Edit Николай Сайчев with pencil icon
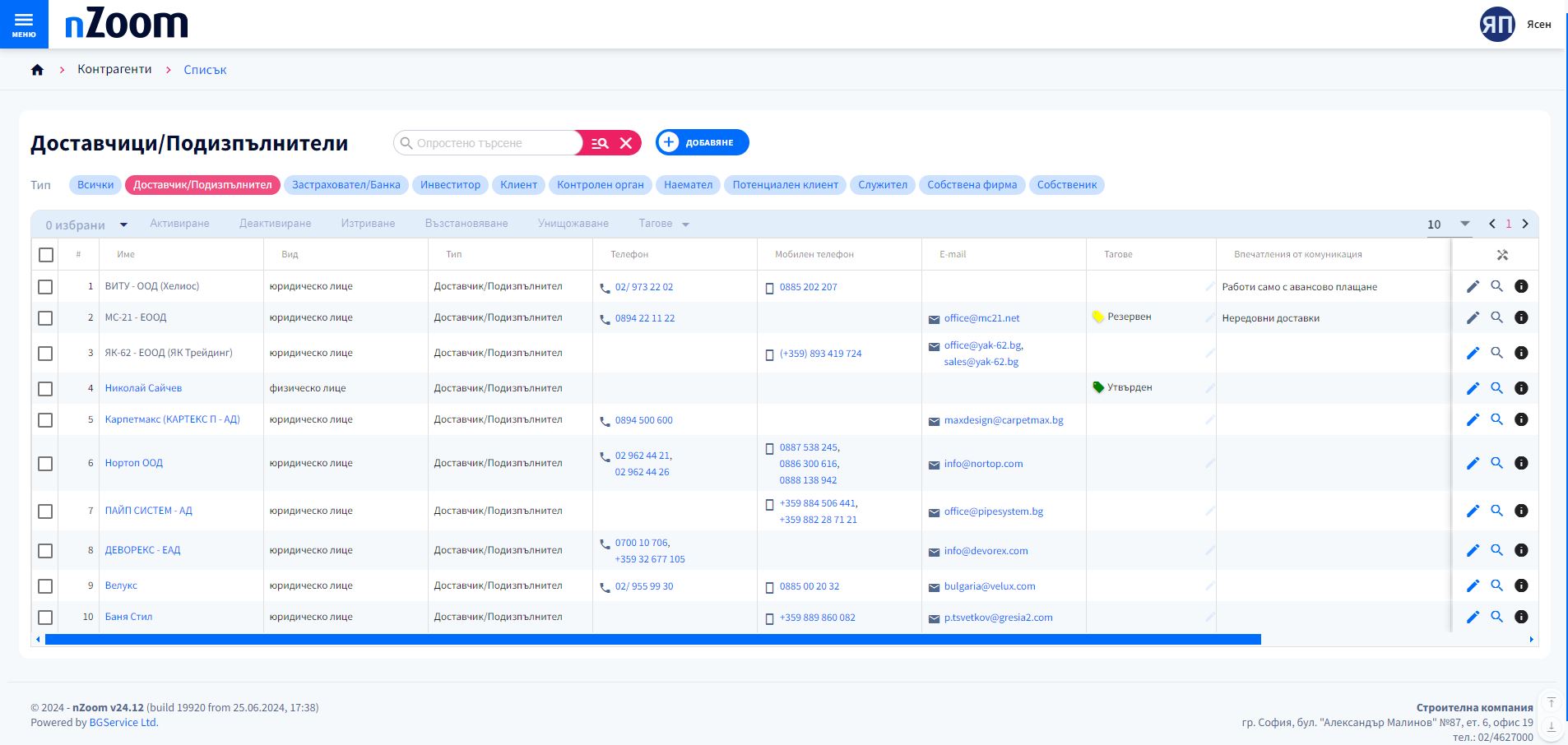Image resolution: width=1568 pixels, height=745 pixels. click(x=1473, y=388)
